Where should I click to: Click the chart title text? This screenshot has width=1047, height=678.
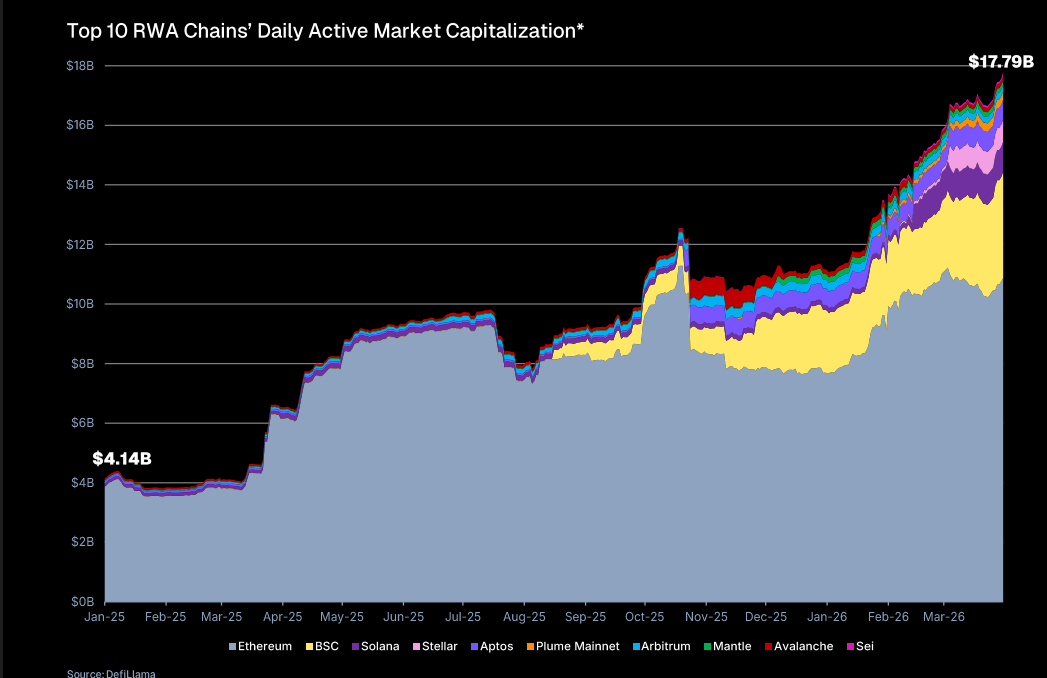325,31
